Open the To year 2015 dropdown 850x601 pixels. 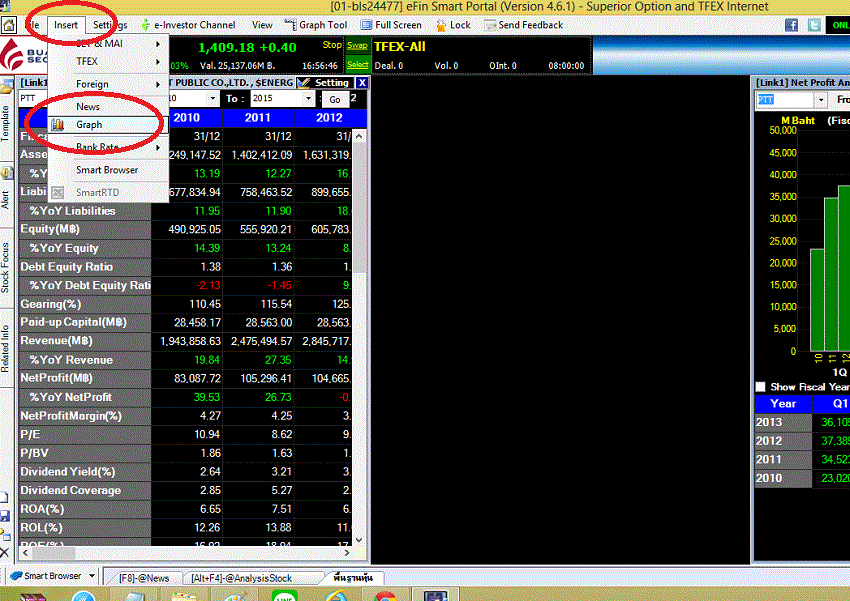308,99
